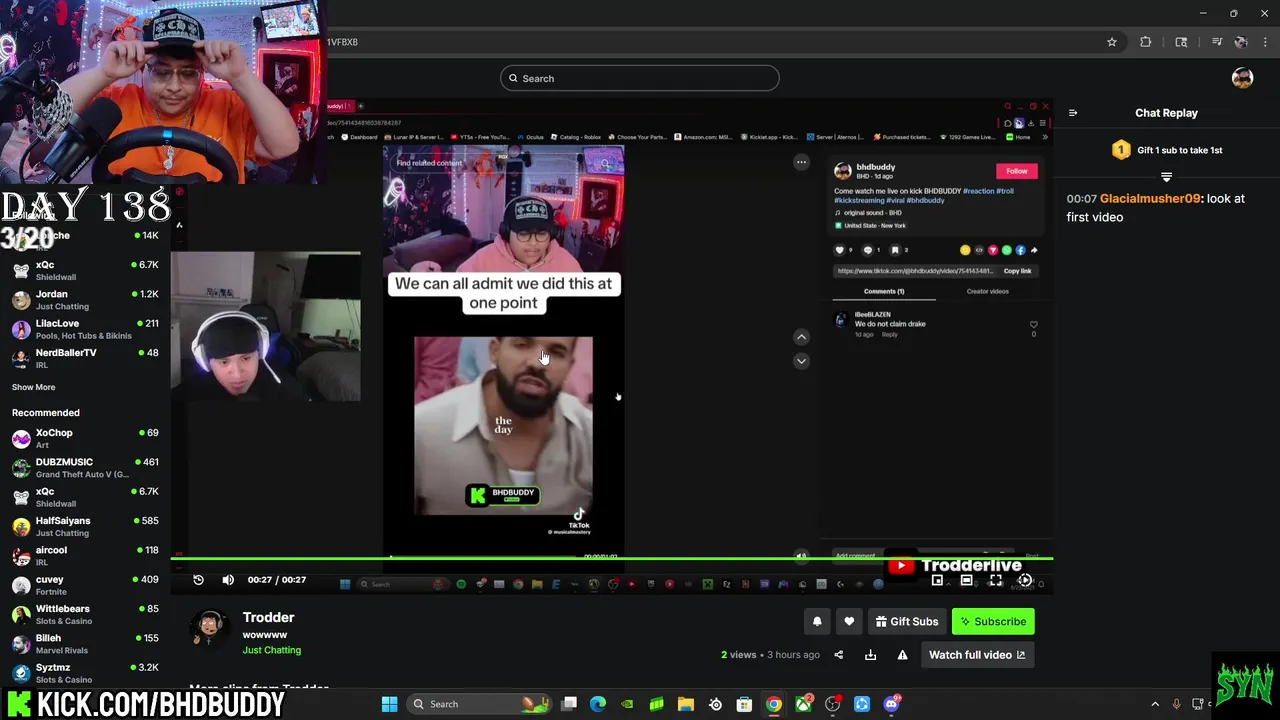Click the Gift 1 sub badge
1280x720 pixels.
pos(1121,150)
